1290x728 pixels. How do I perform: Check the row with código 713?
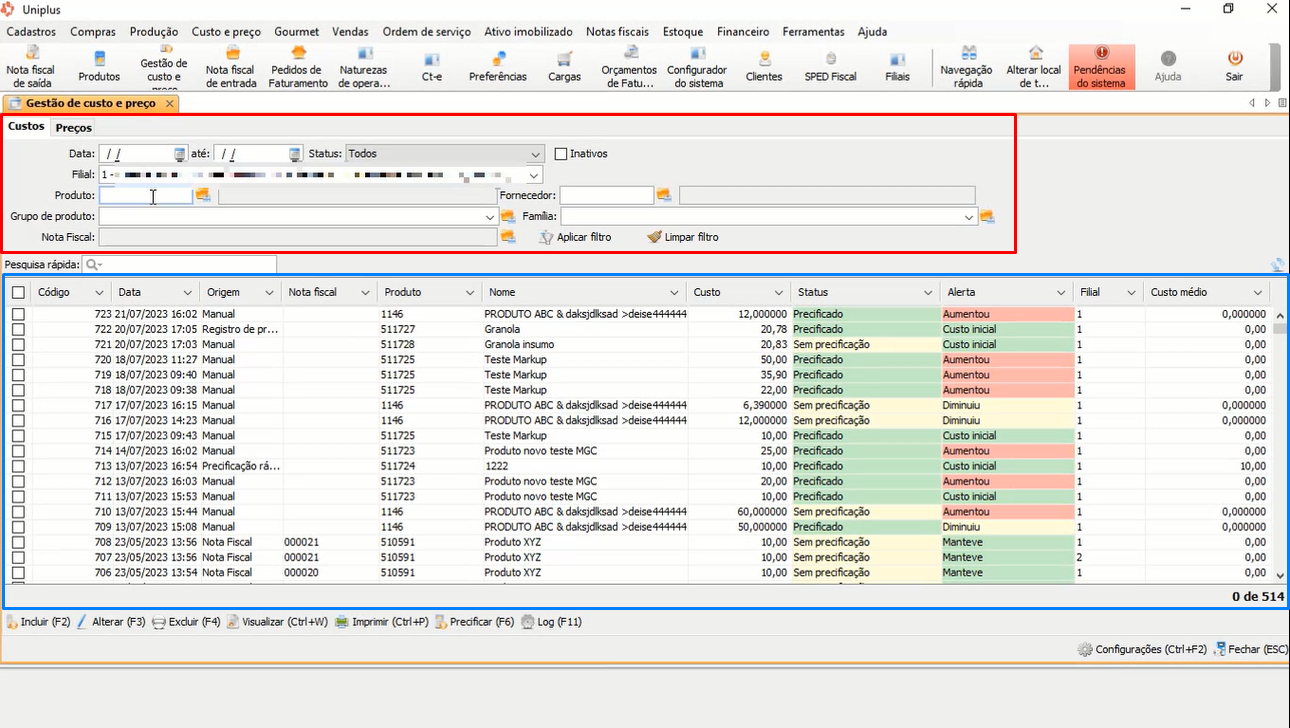(x=18, y=466)
